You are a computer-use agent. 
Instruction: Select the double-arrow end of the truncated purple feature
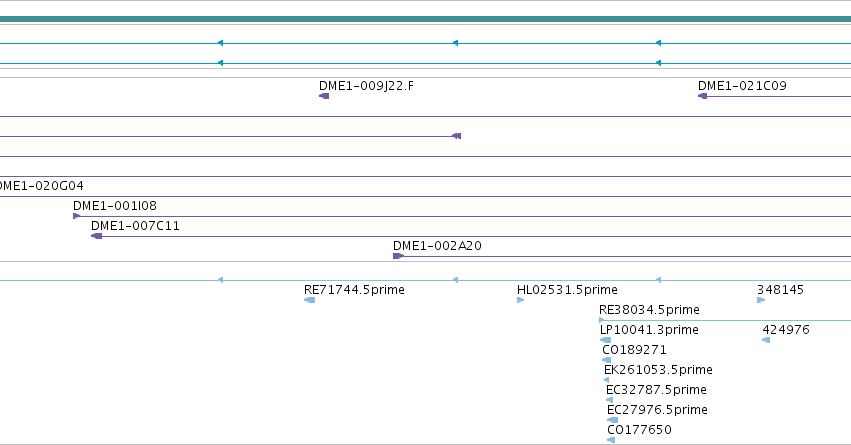point(457,136)
